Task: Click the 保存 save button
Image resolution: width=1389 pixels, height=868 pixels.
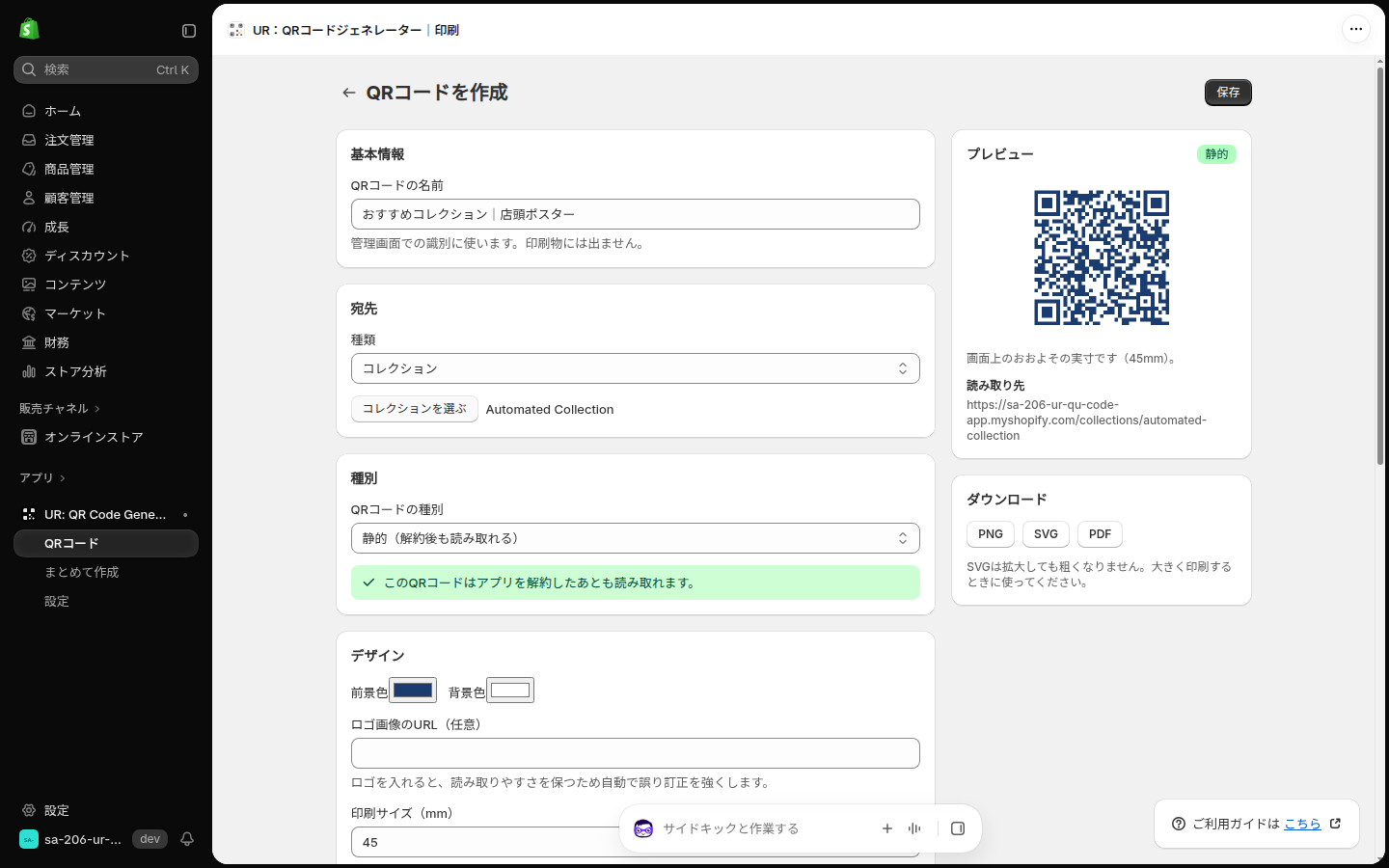Action: click(1228, 93)
